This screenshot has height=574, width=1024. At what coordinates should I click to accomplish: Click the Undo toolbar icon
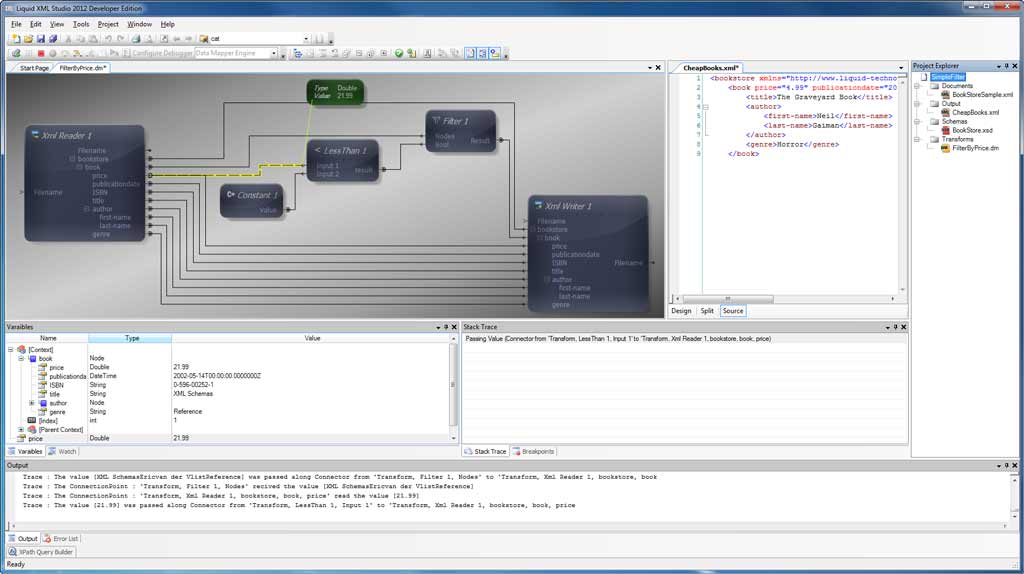coord(108,39)
